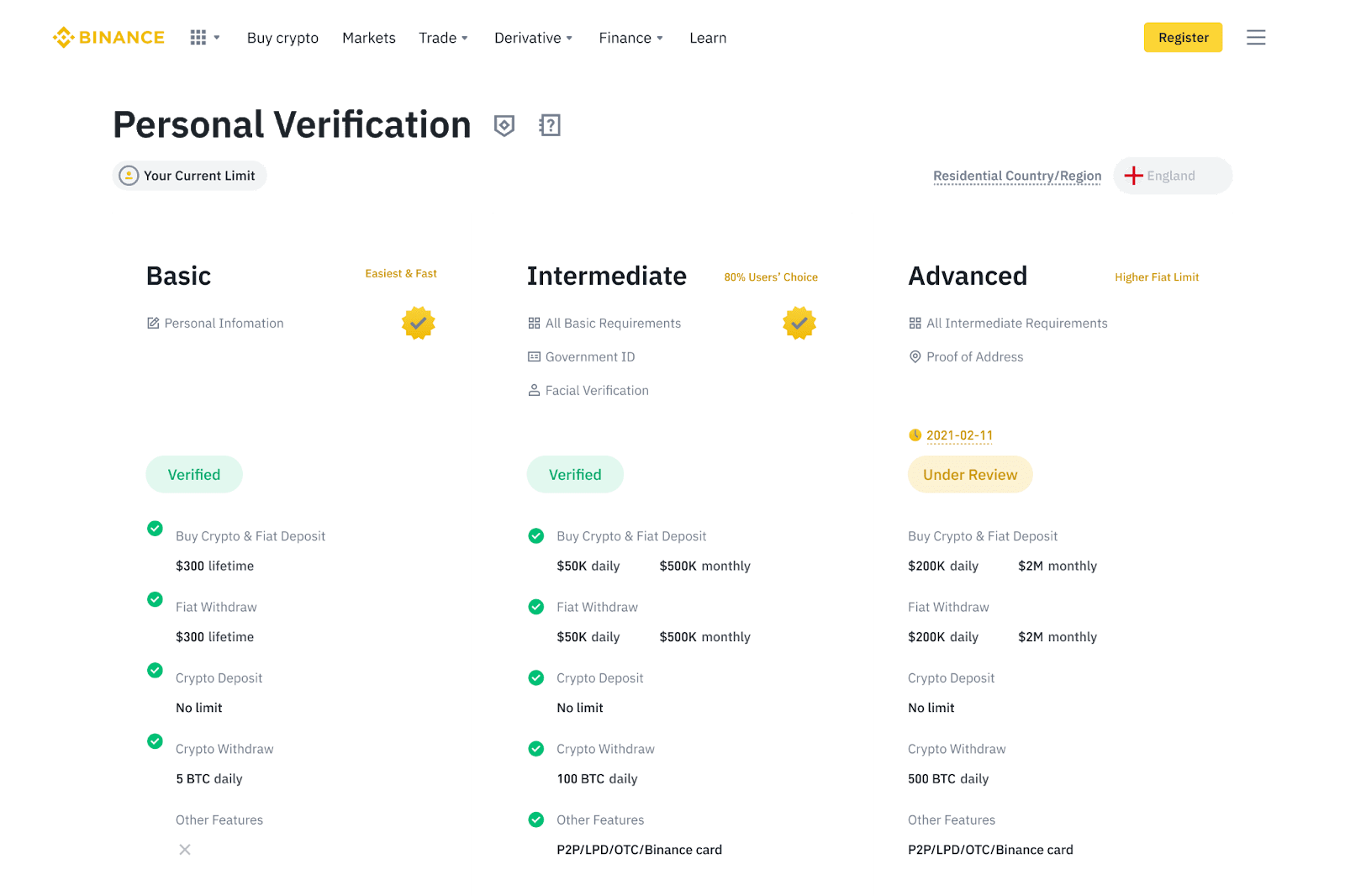Click Basic Crypto Withdraw green checkmark

click(155, 741)
